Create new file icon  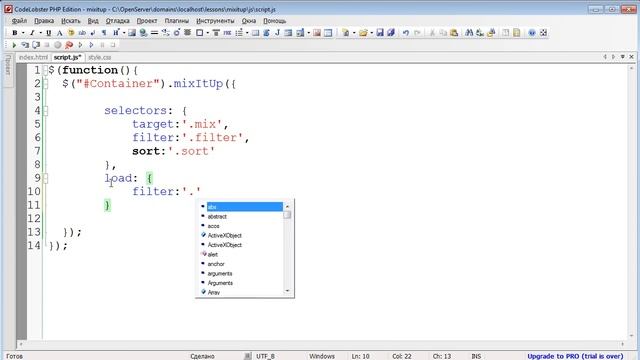[x=346, y=33]
